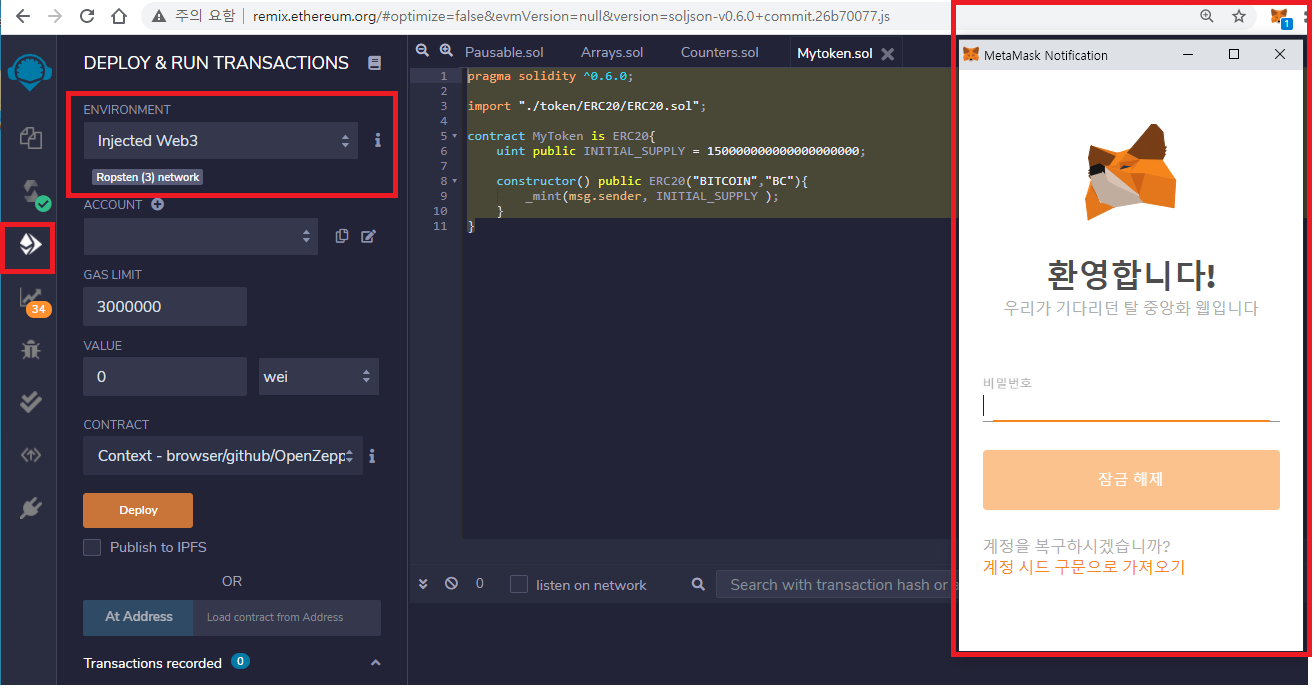
Task: Switch to Arrays.sol tab
Action: tap(612, 53)
